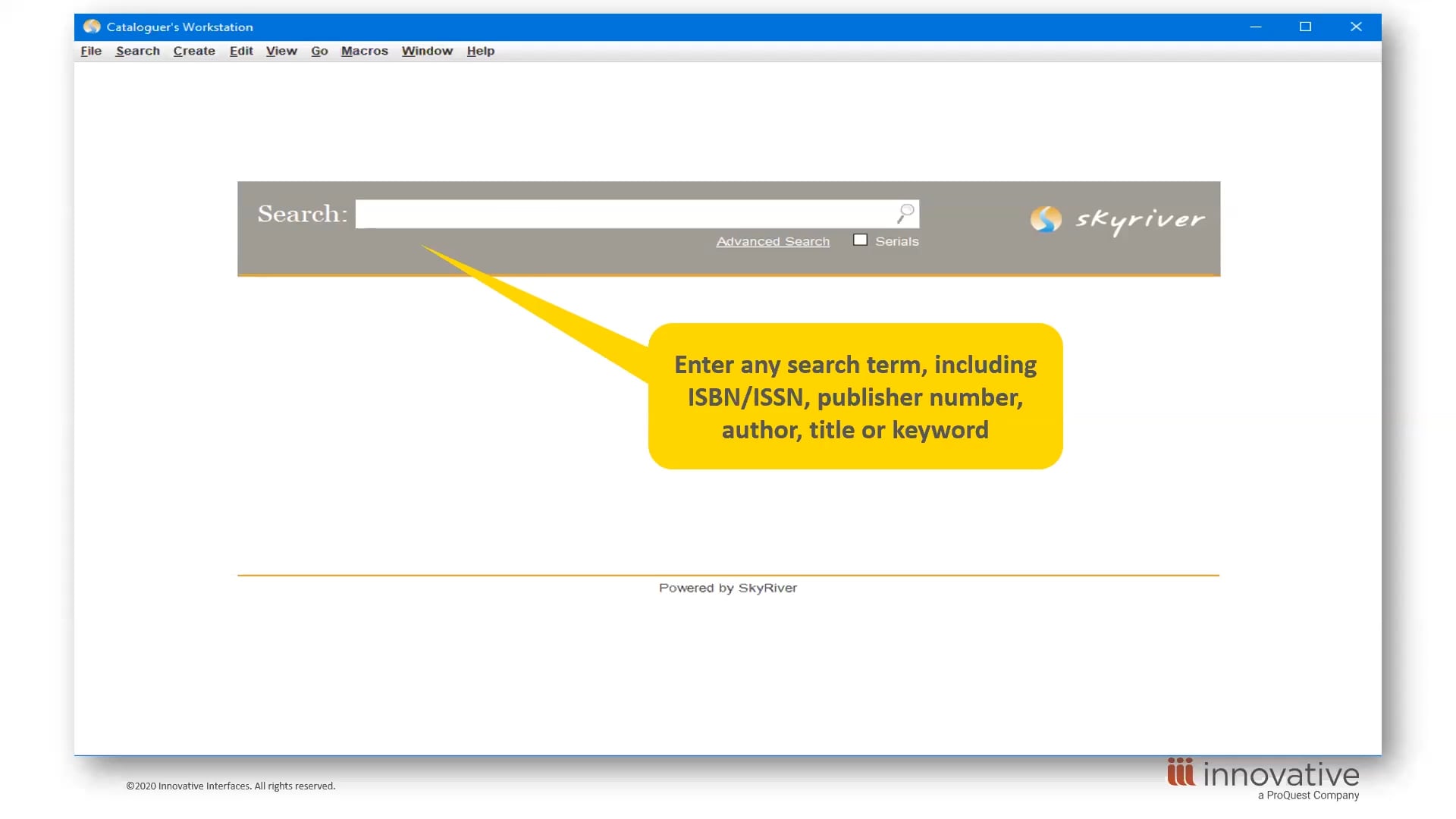Click the ProQuest Company text under Innovative logo
Screen dimensions: 1456x819
point(1309,796)
